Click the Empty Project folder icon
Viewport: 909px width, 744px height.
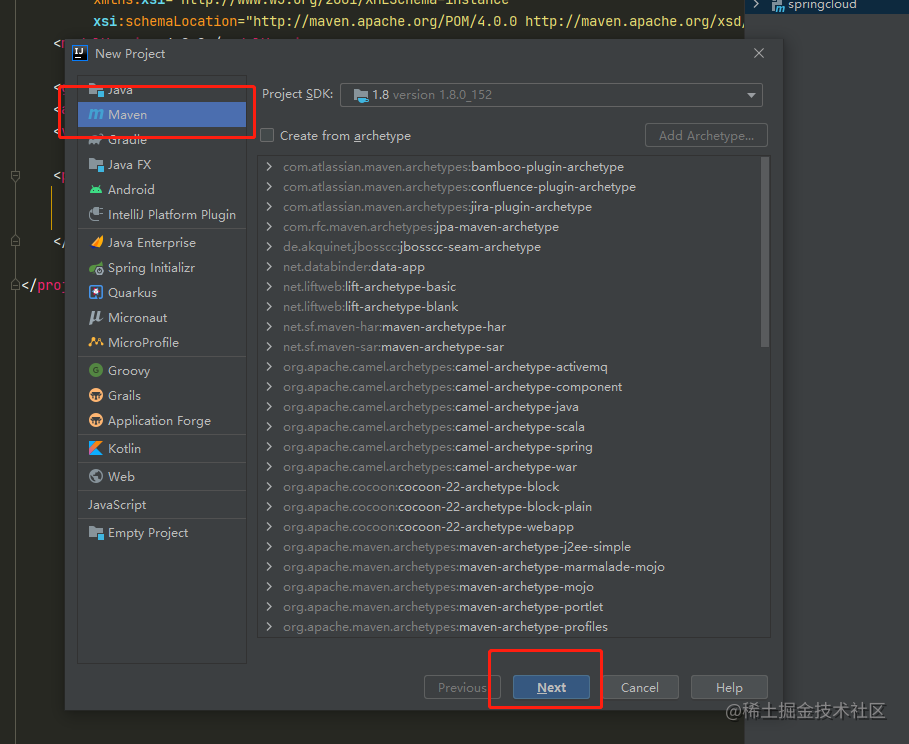[x=96, y=532]
